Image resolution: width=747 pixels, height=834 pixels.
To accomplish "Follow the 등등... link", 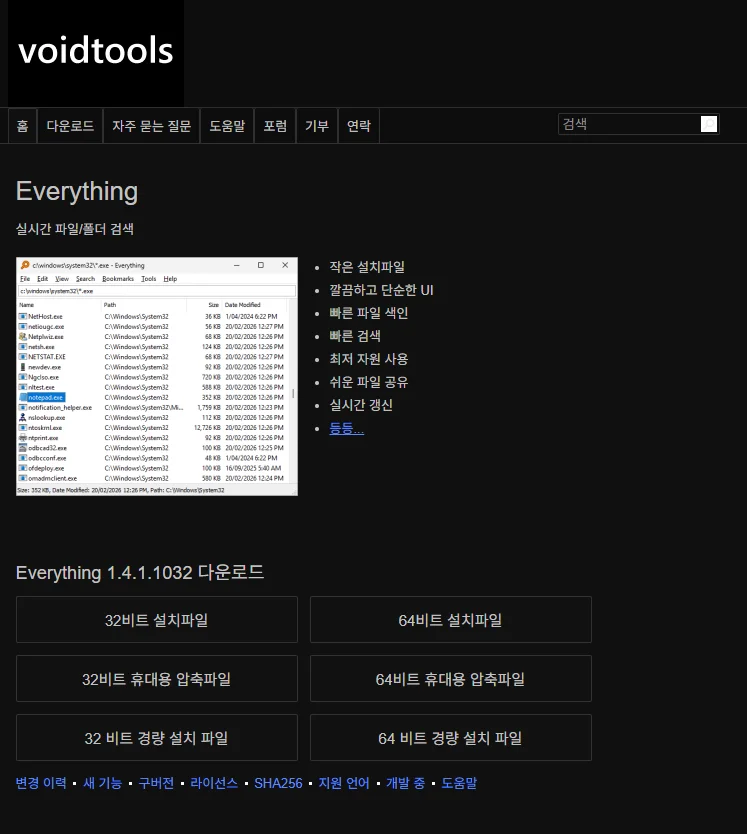I will [346, 428].
